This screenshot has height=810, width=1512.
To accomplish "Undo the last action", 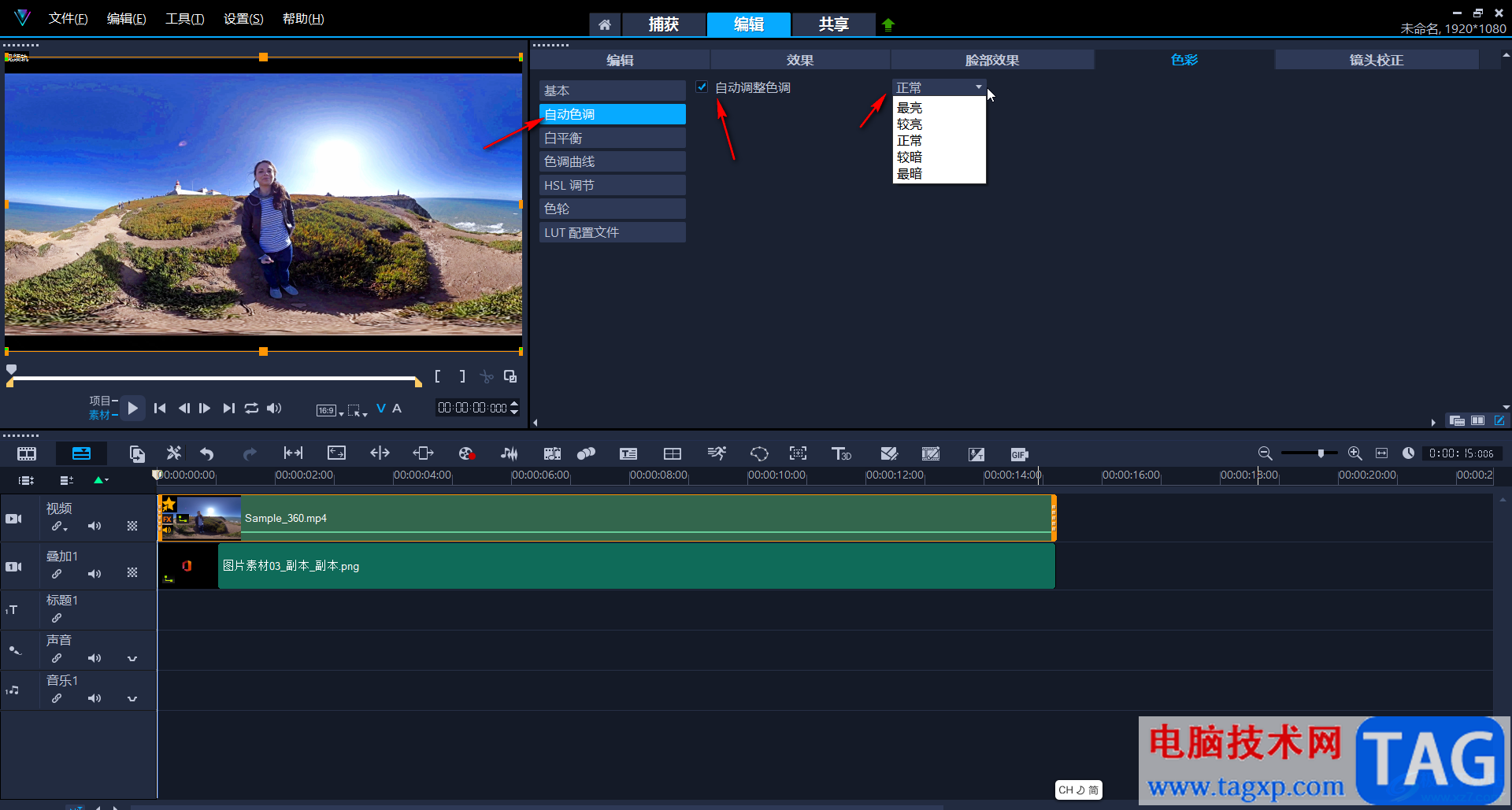I will (207, 453).
